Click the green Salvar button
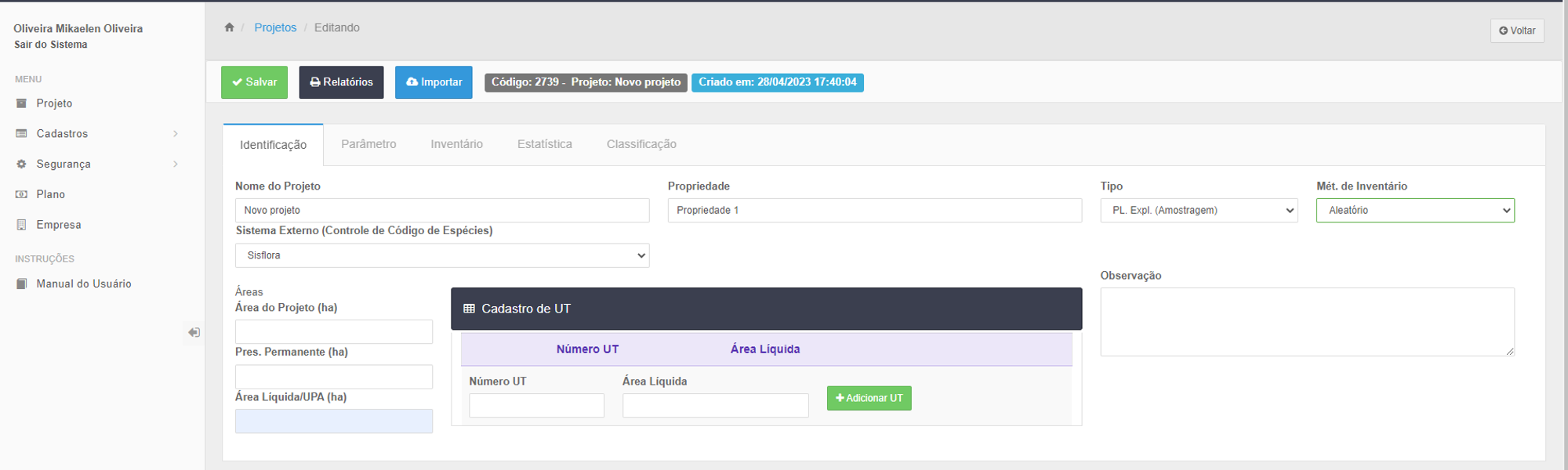The image size is (1568, 470). (x=254, y=82)
